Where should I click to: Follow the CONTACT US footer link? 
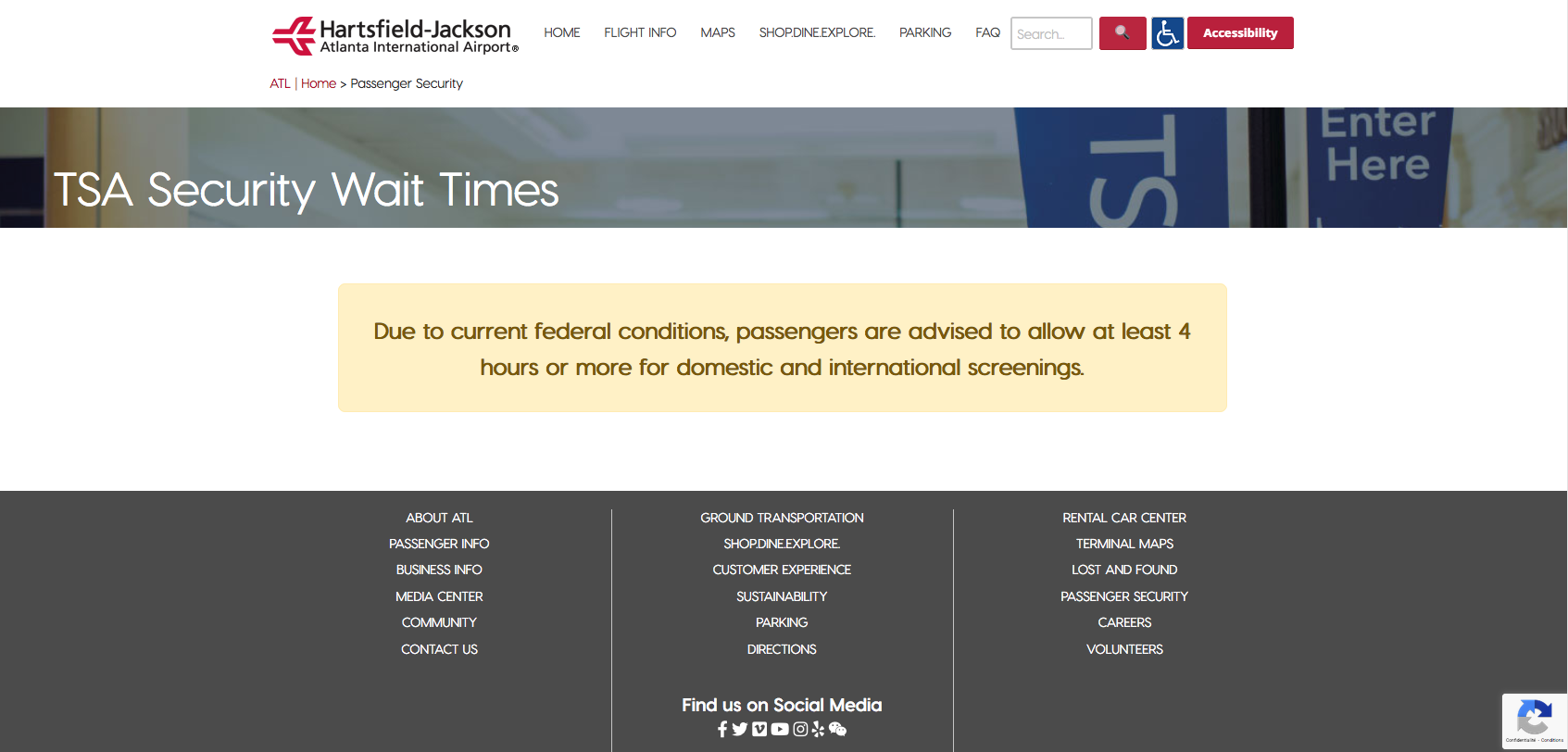coord(439,649)
